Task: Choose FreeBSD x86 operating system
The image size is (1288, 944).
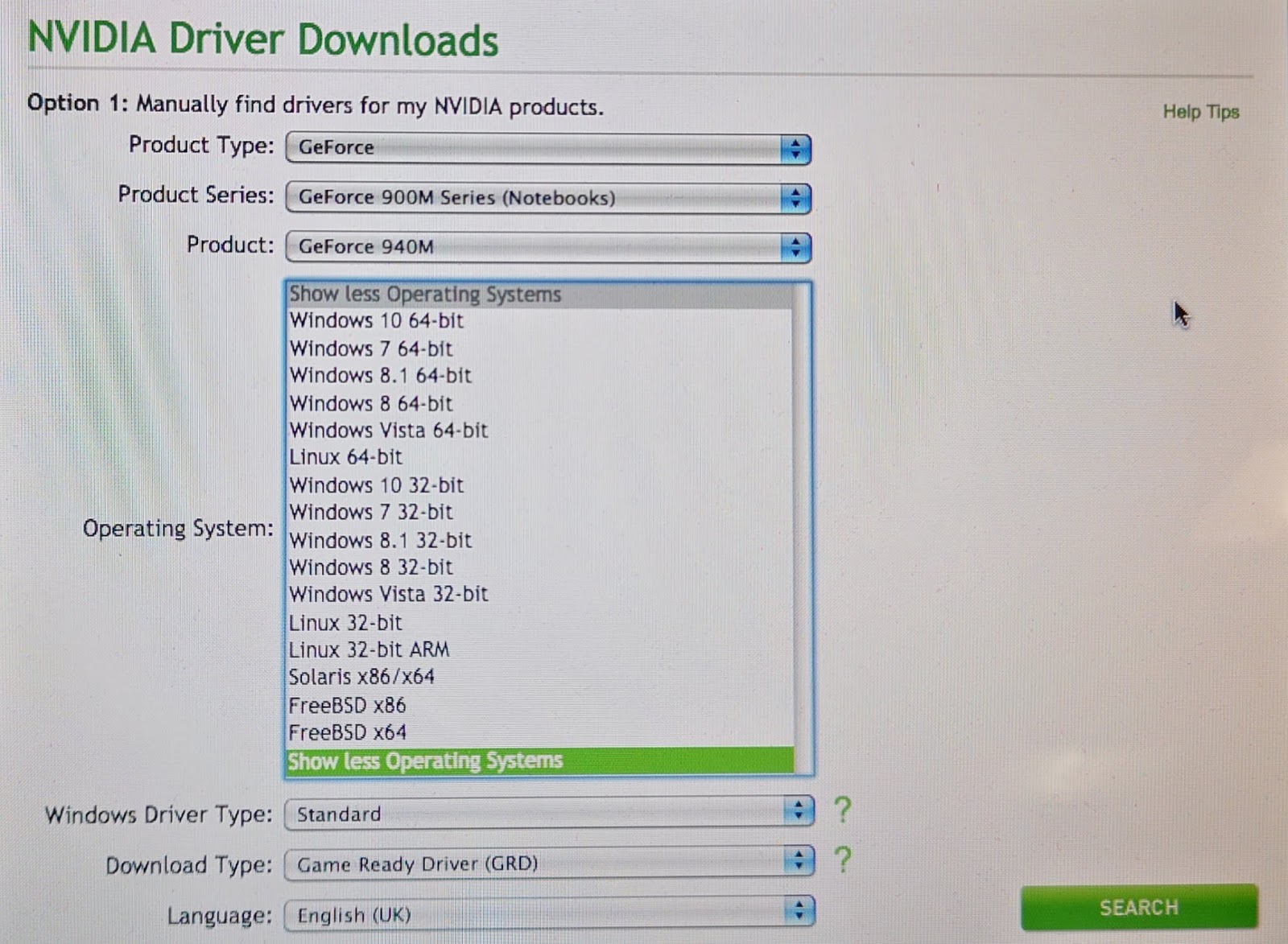Action: click(540, 706)
